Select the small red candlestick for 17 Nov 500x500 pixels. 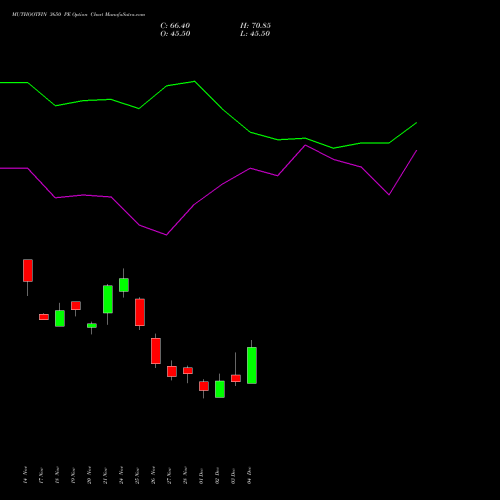[44, 317]
